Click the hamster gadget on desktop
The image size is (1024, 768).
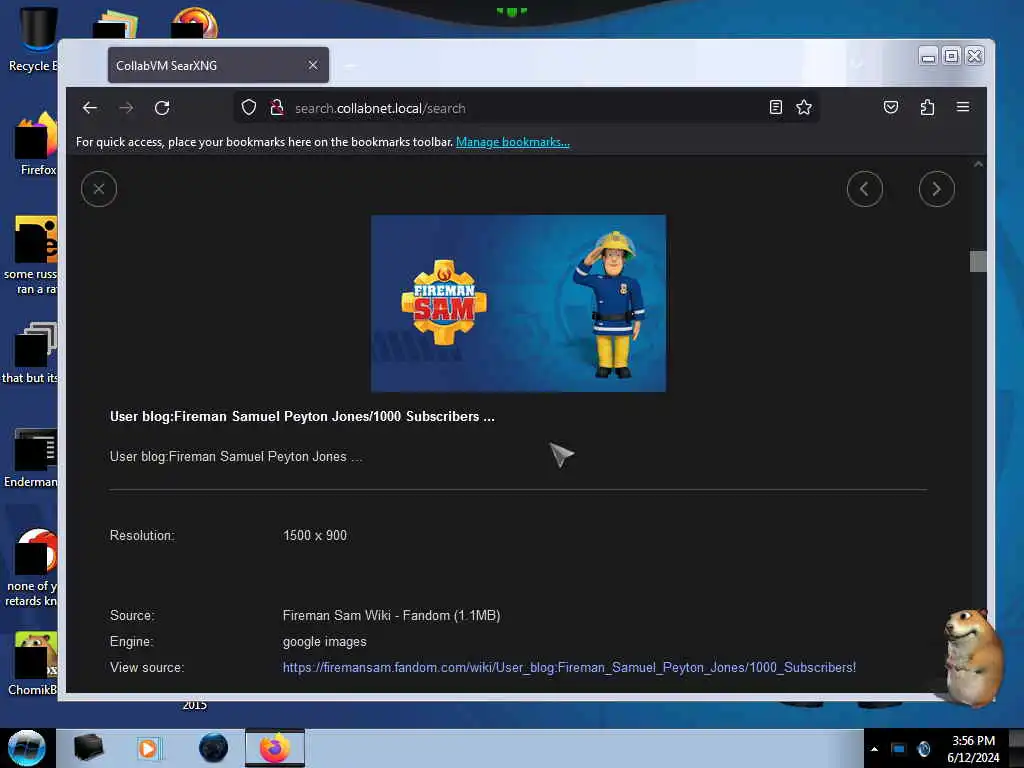point(972,657)
